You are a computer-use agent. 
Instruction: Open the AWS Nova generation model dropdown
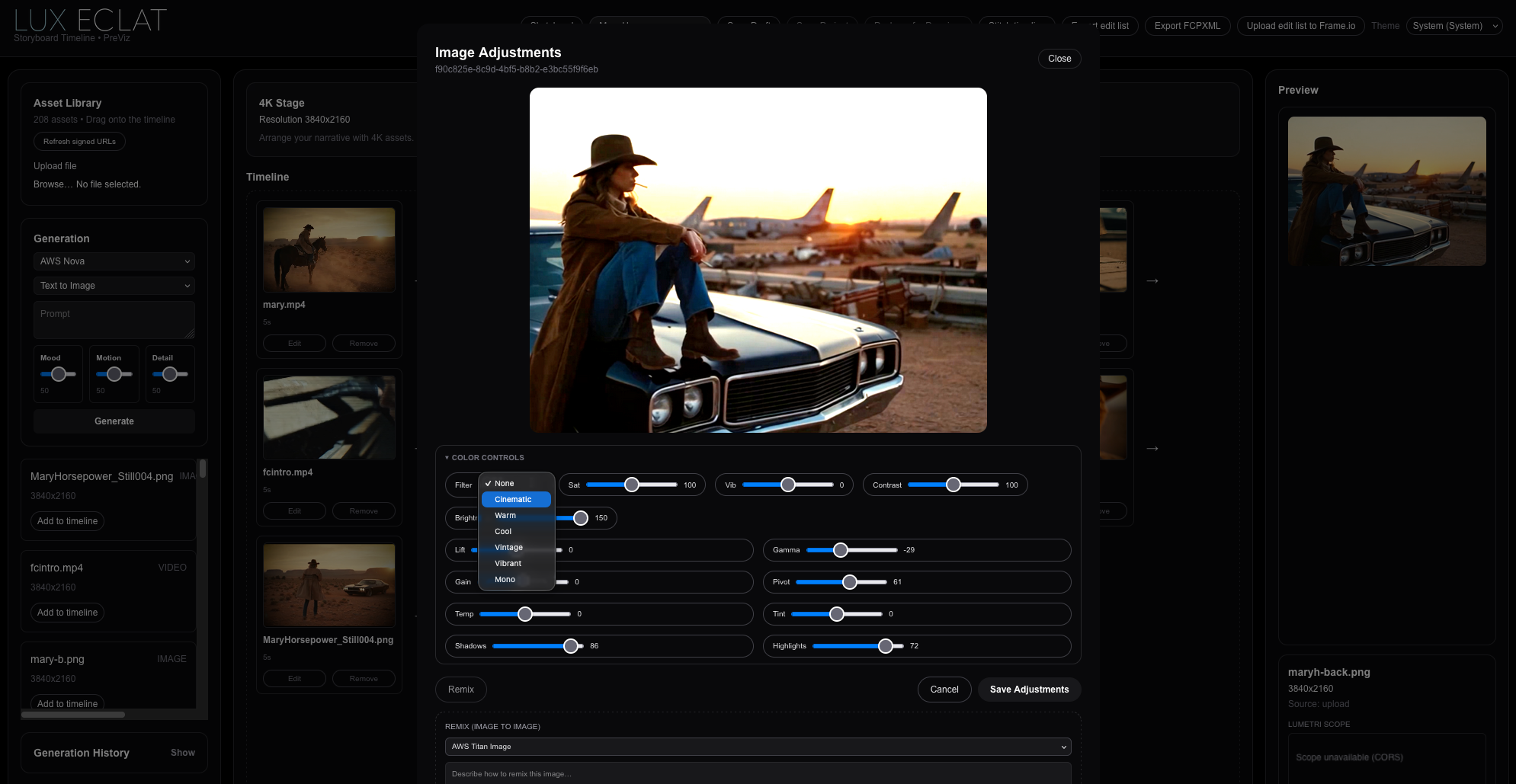114,261
